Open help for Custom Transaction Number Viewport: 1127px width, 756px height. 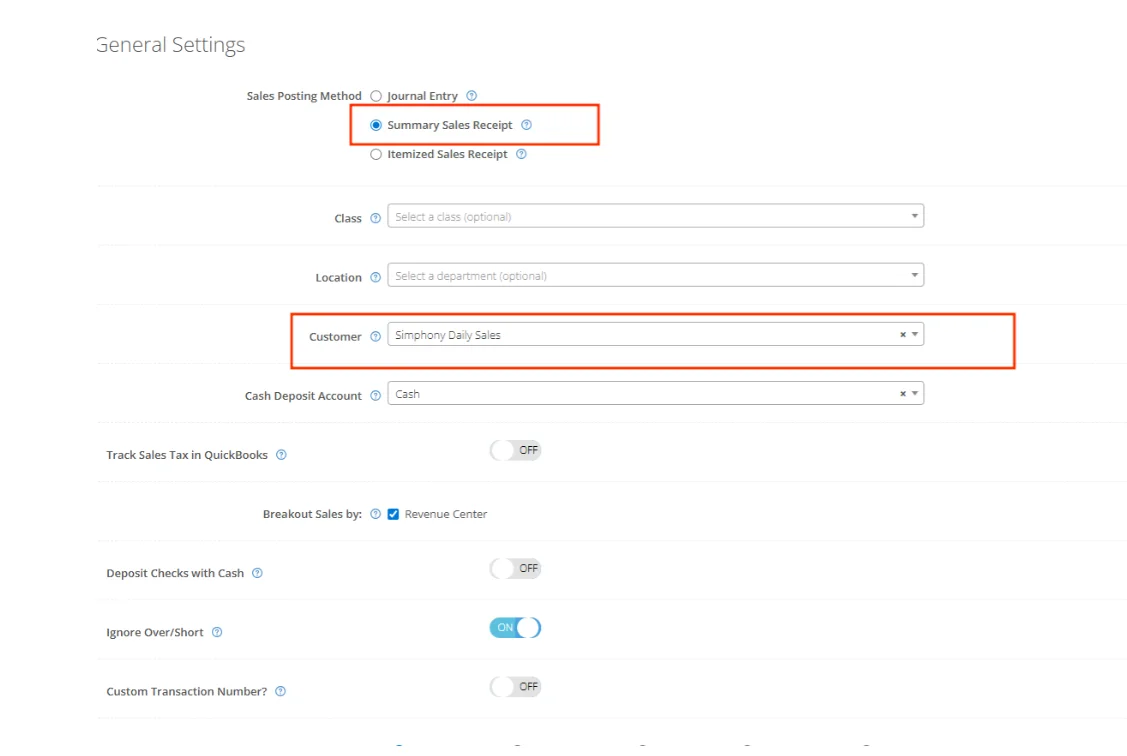coord(280,691)
